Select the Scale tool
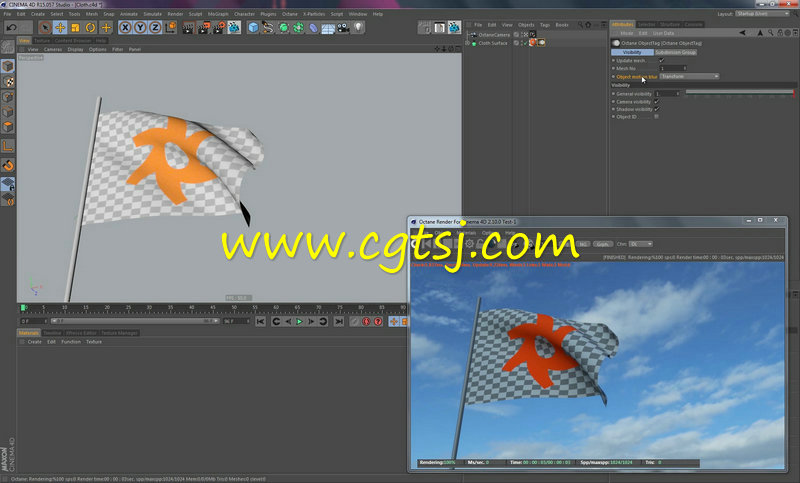800x483 pixels. coord(75,28)
